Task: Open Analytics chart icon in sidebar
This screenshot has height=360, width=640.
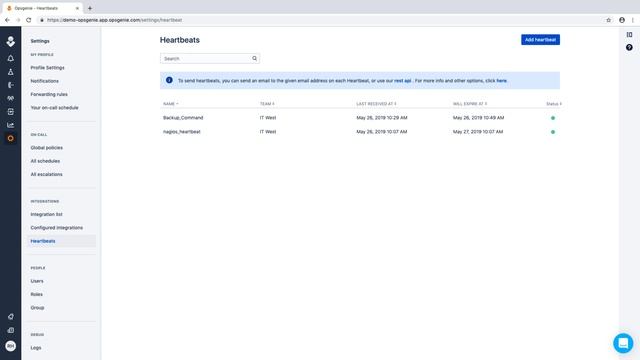Action: pos(11,125)
